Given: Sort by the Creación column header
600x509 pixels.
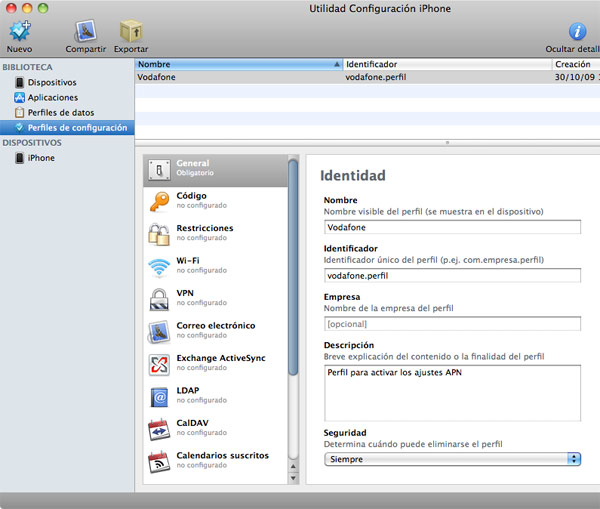Looking at the screenshot, I should point(576,64).
